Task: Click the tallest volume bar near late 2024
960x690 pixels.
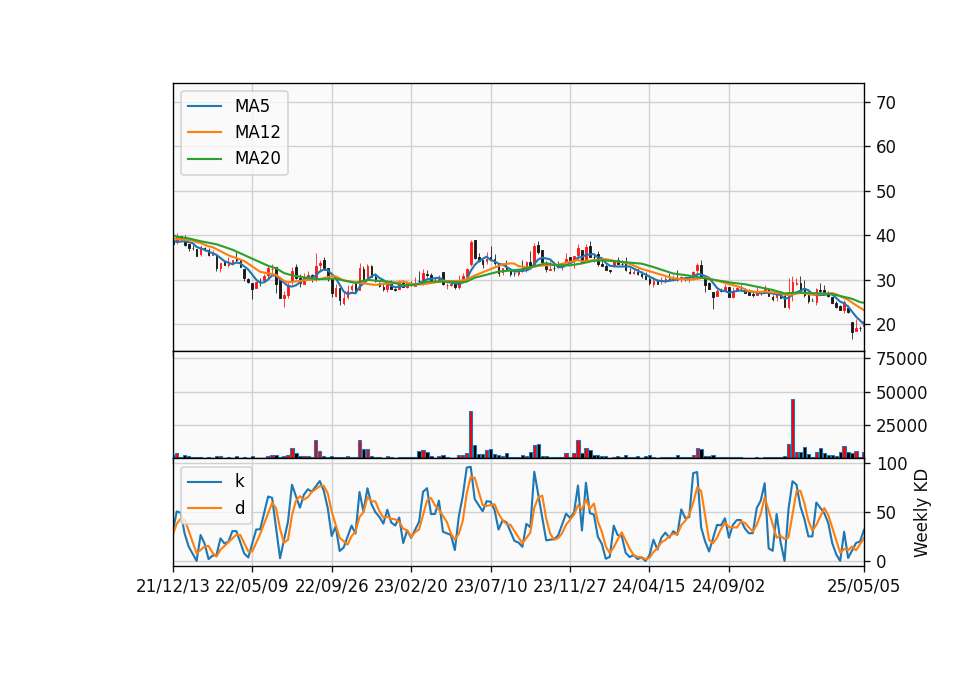Action: click(793, 429)
